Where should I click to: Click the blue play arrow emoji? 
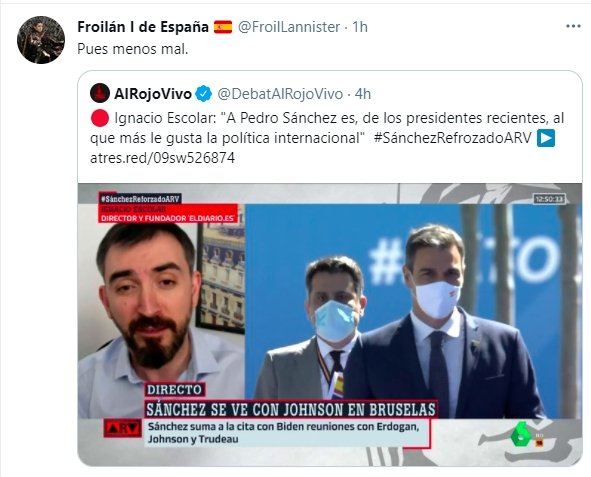click(545, 138)
